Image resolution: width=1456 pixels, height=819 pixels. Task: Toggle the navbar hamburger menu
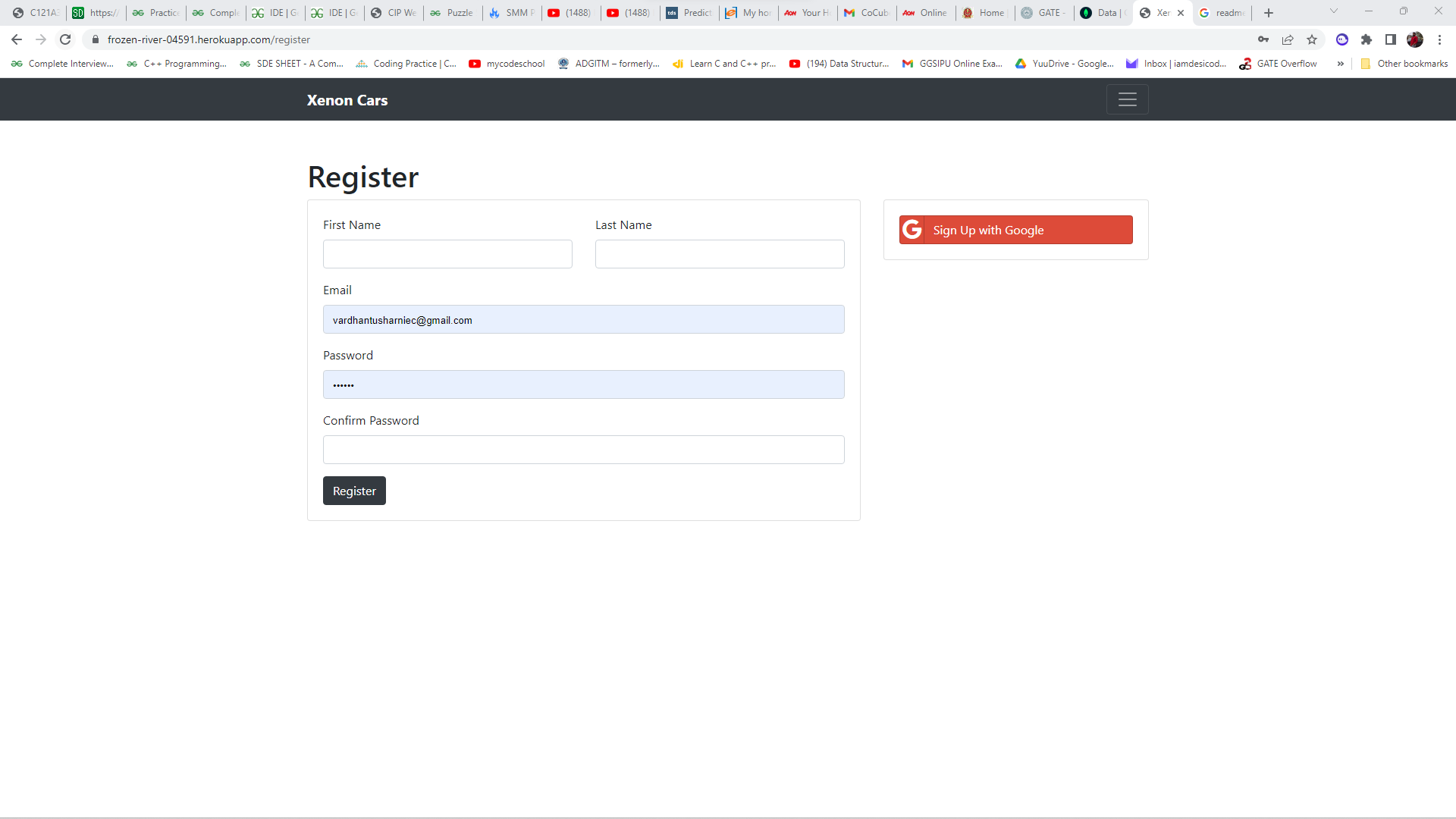tap(1128, 99)
